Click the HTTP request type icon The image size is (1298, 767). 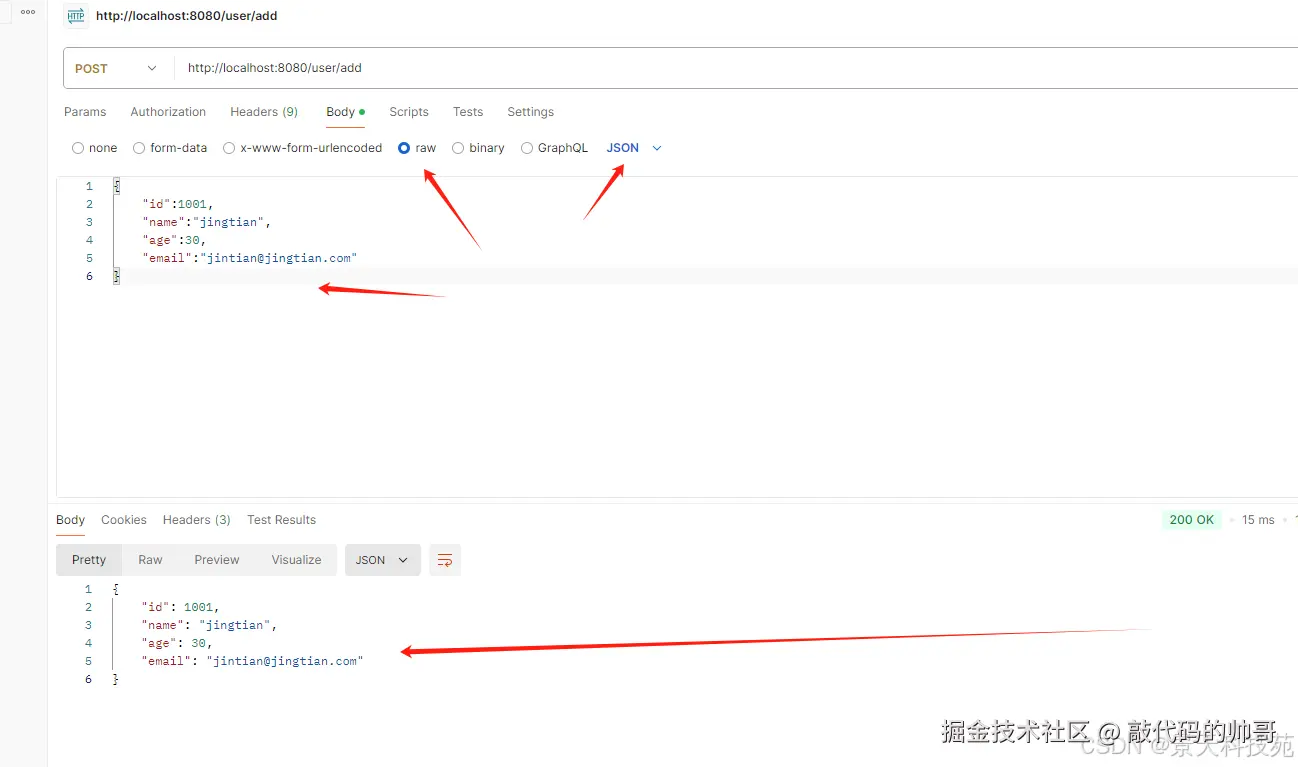76,16
